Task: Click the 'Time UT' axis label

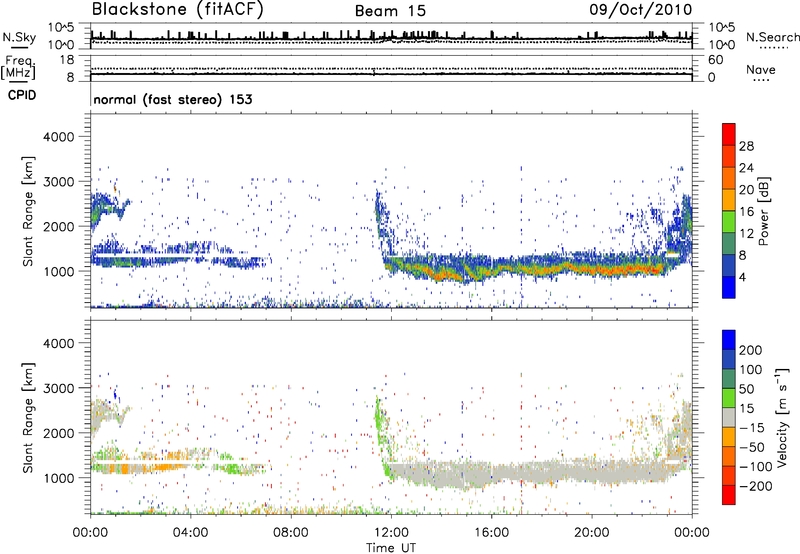Action: 391,548
